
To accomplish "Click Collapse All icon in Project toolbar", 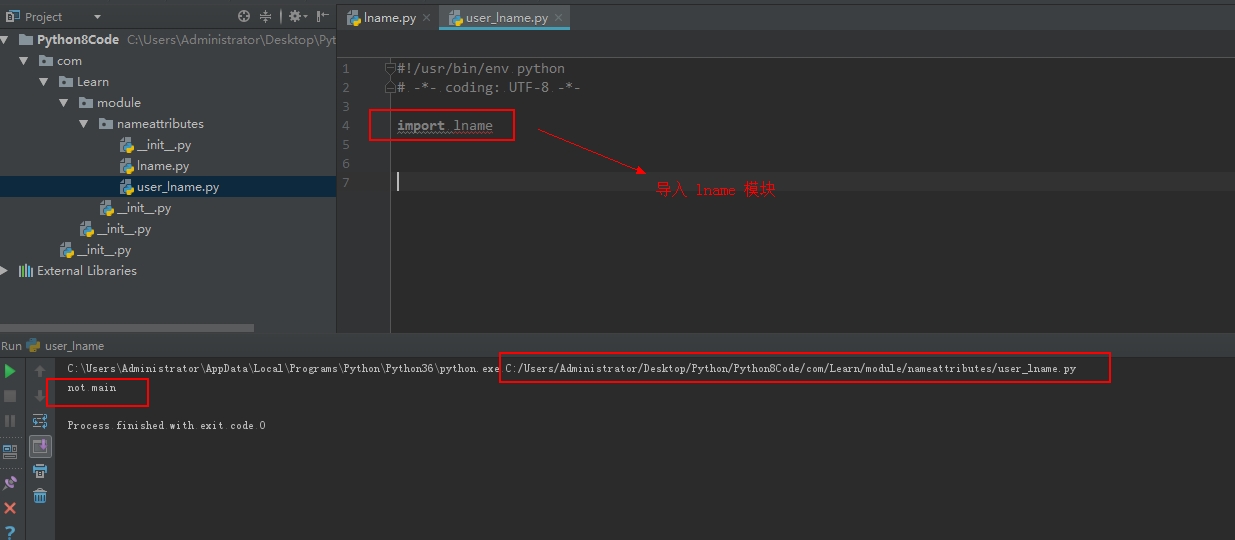I will coord(266,17).
